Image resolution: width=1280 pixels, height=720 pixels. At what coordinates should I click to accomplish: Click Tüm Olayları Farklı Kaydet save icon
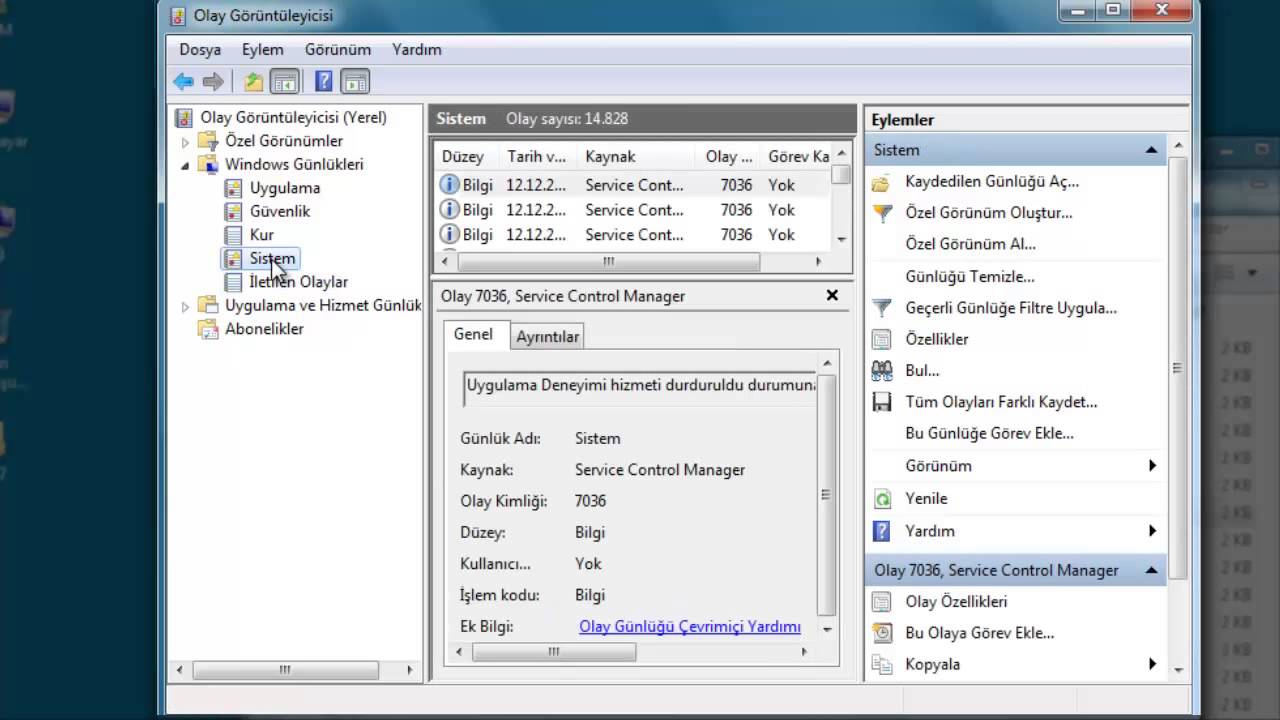tap(881, 401)
